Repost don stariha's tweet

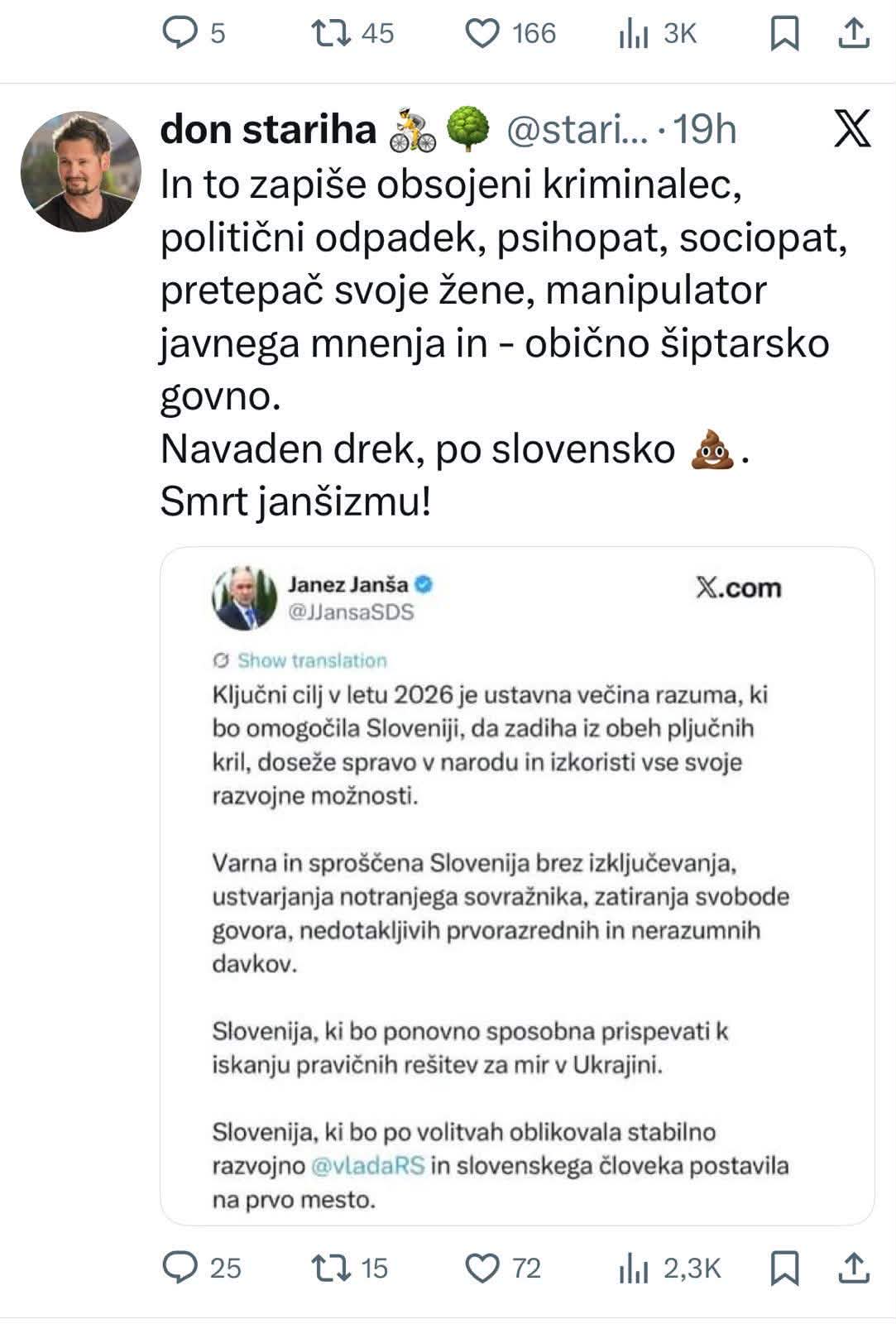pyautogui.click(x=332, y=33)
